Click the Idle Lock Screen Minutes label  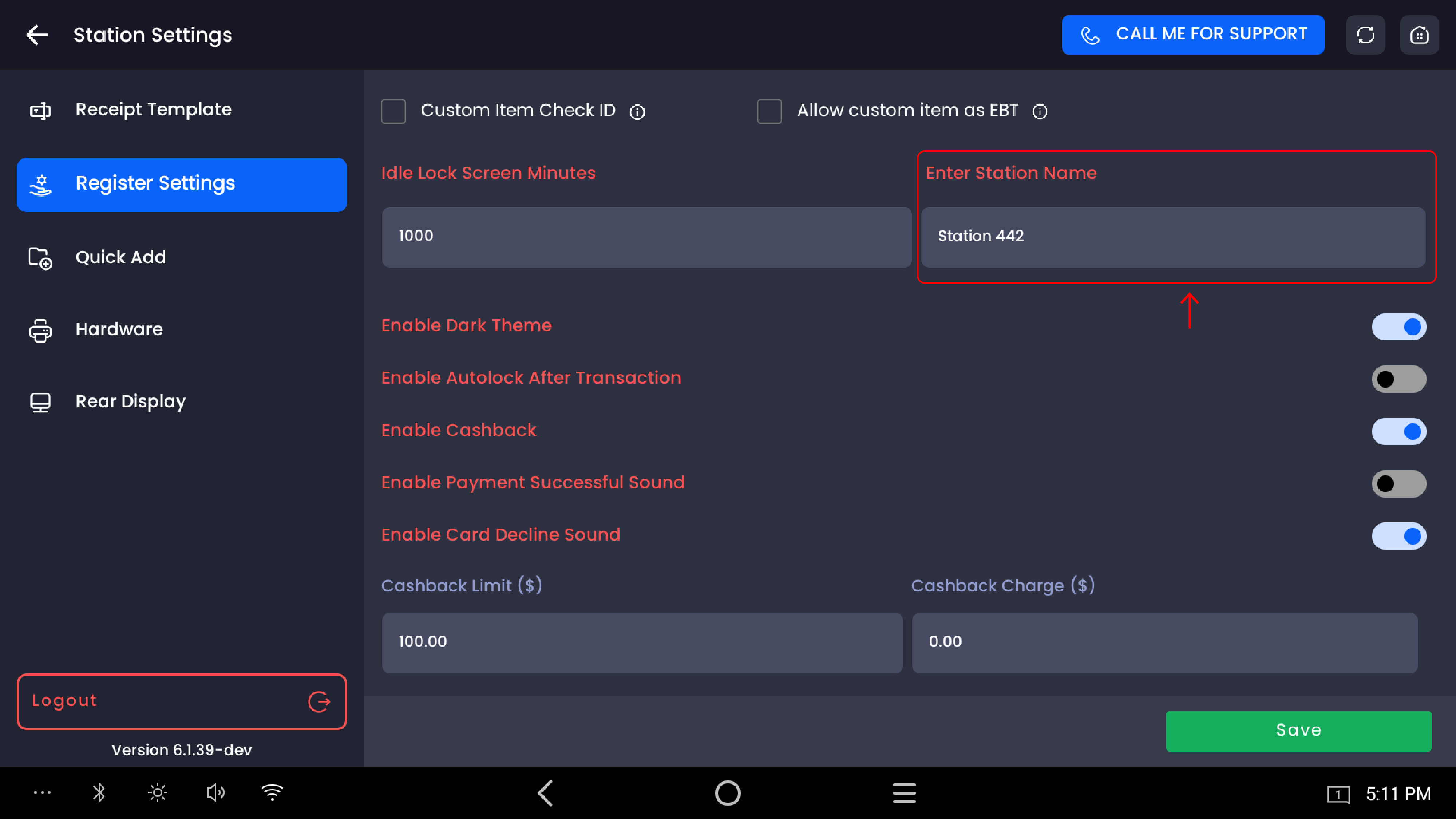click(488, 173)
